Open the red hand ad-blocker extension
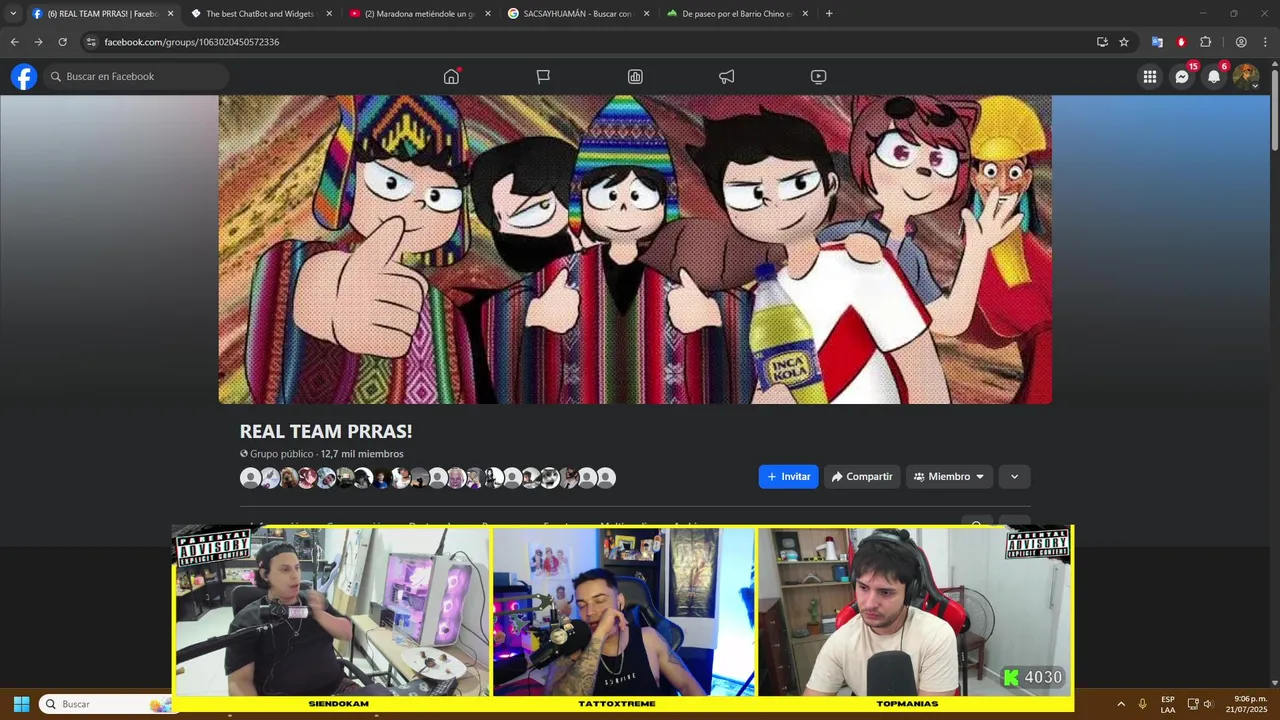The width and height of the screenshot is (1280, 720). click(1181, 42)
